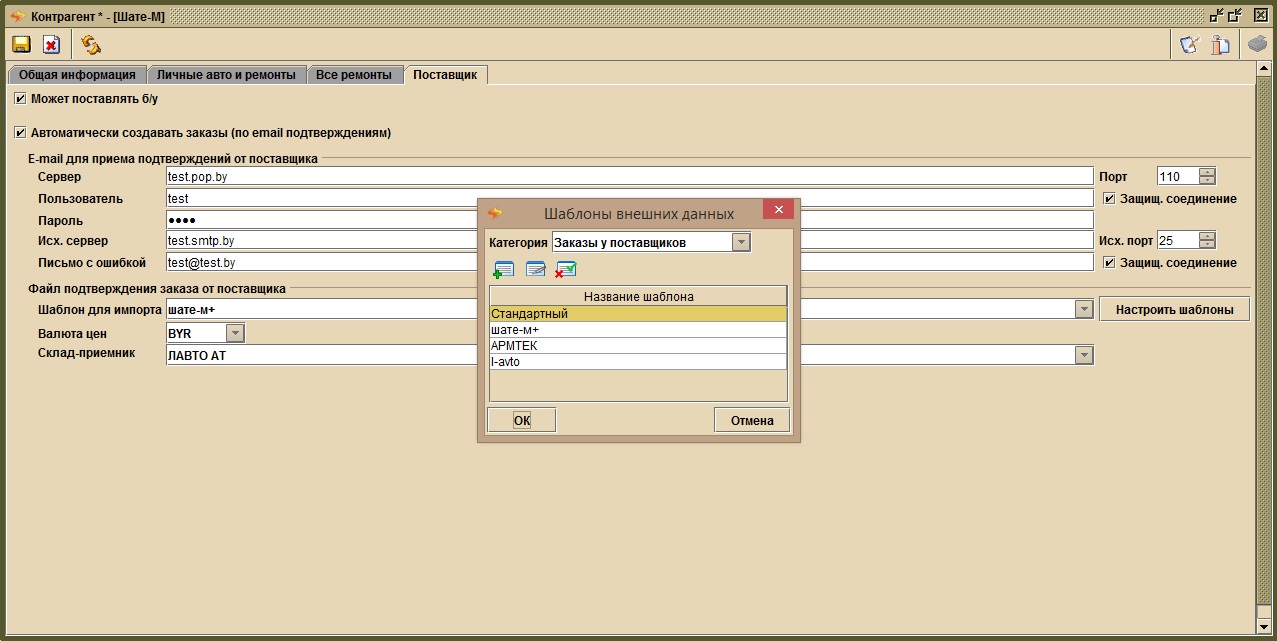Click the scroll-down arrow of the vertical scrollbar
The height and width of the screenshot is (641, 1277).
pos(1263,626)
